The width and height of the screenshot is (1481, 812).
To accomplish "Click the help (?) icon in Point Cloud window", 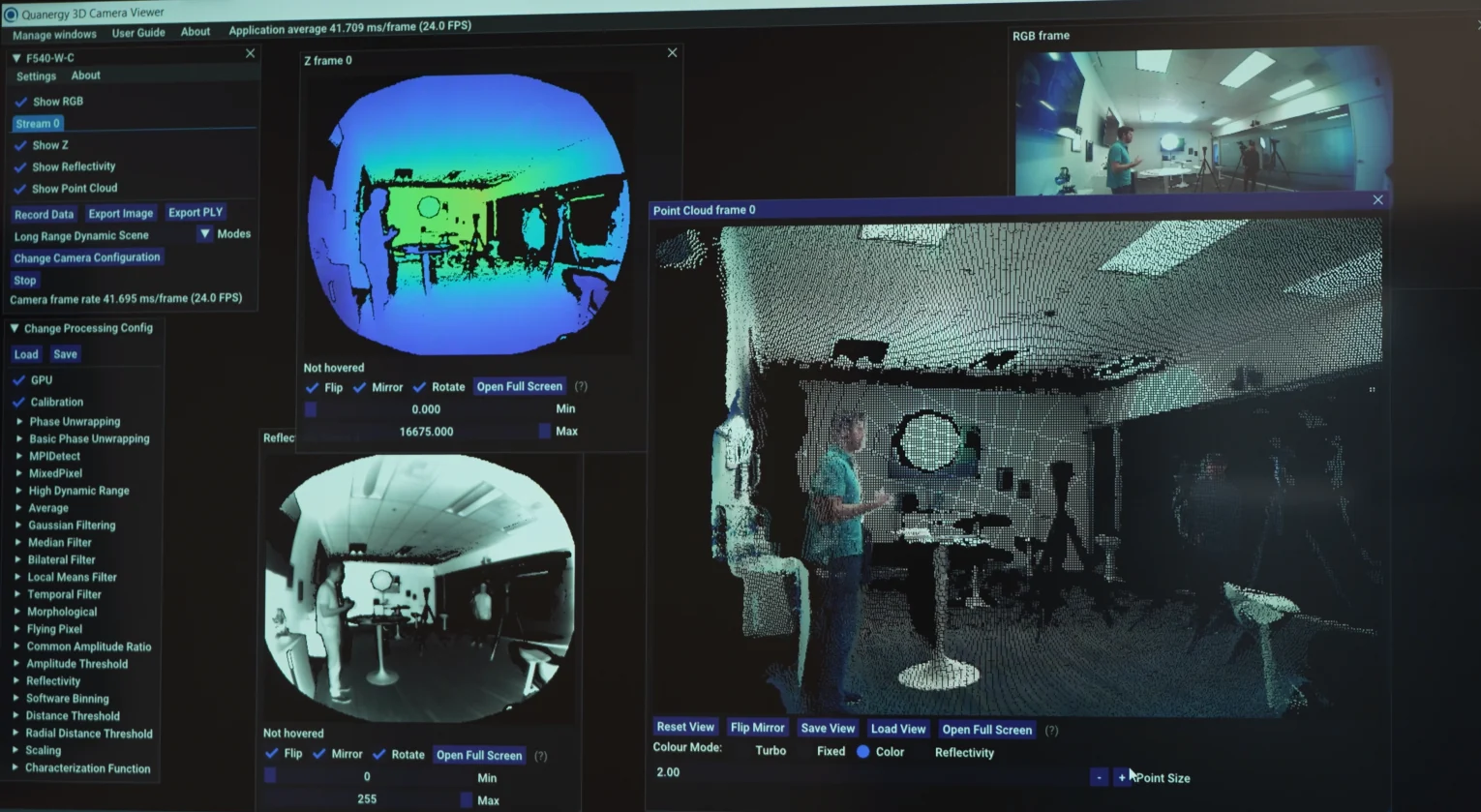I will [1051, 730].
